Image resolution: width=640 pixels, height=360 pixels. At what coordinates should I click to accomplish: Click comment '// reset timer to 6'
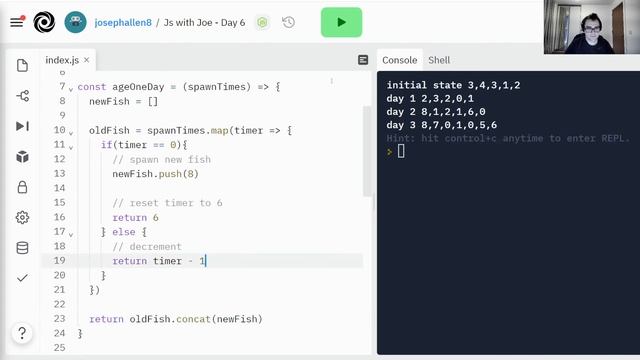(x=167, y=203)
